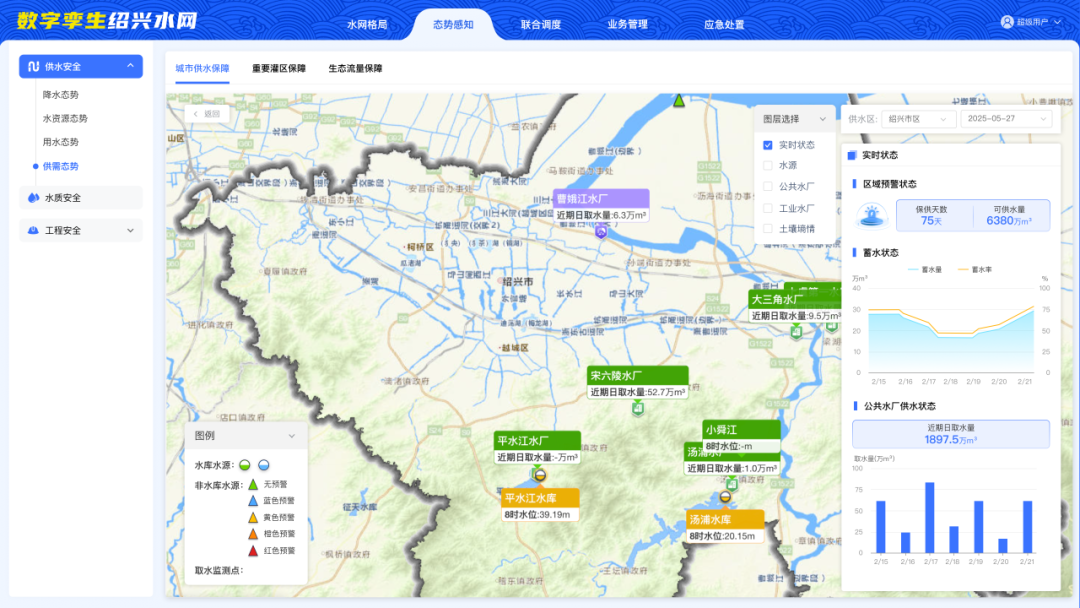The height and width of the screenshot is (608, 1080).
Task: Click the 水质安全 water drop icon
Action: point(33,198)
